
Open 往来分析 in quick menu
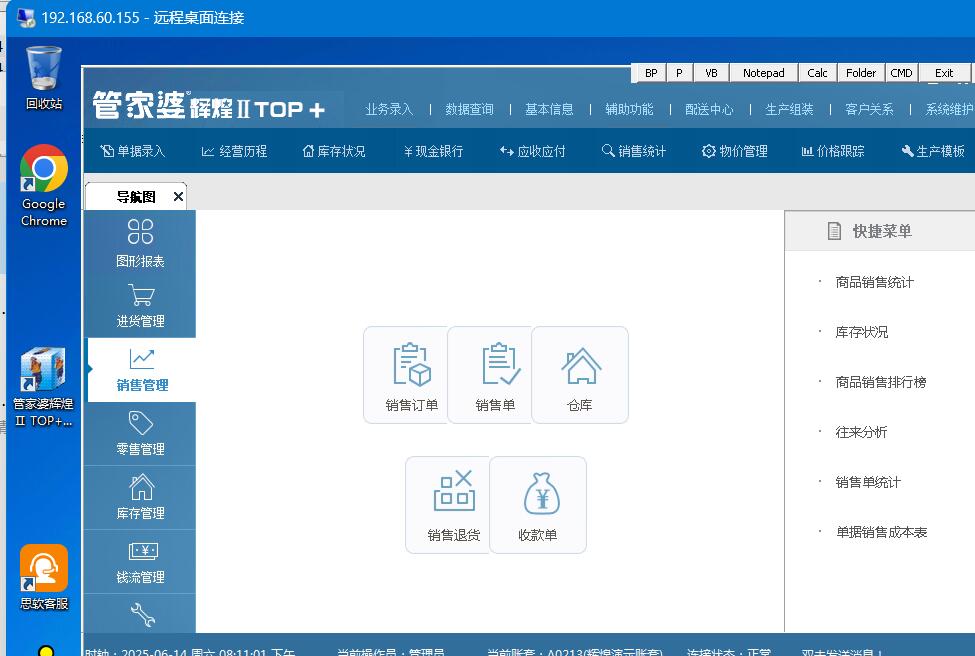point(861,432)
